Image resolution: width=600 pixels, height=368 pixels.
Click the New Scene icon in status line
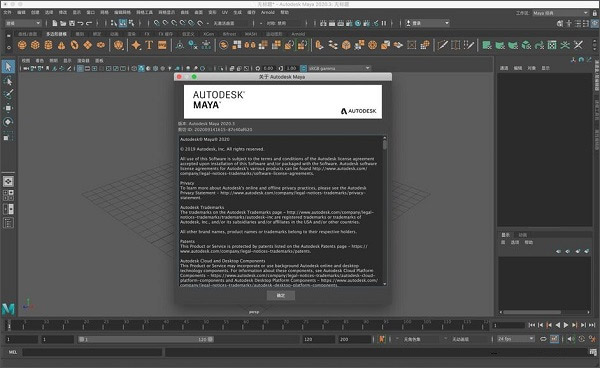[55, 23]
